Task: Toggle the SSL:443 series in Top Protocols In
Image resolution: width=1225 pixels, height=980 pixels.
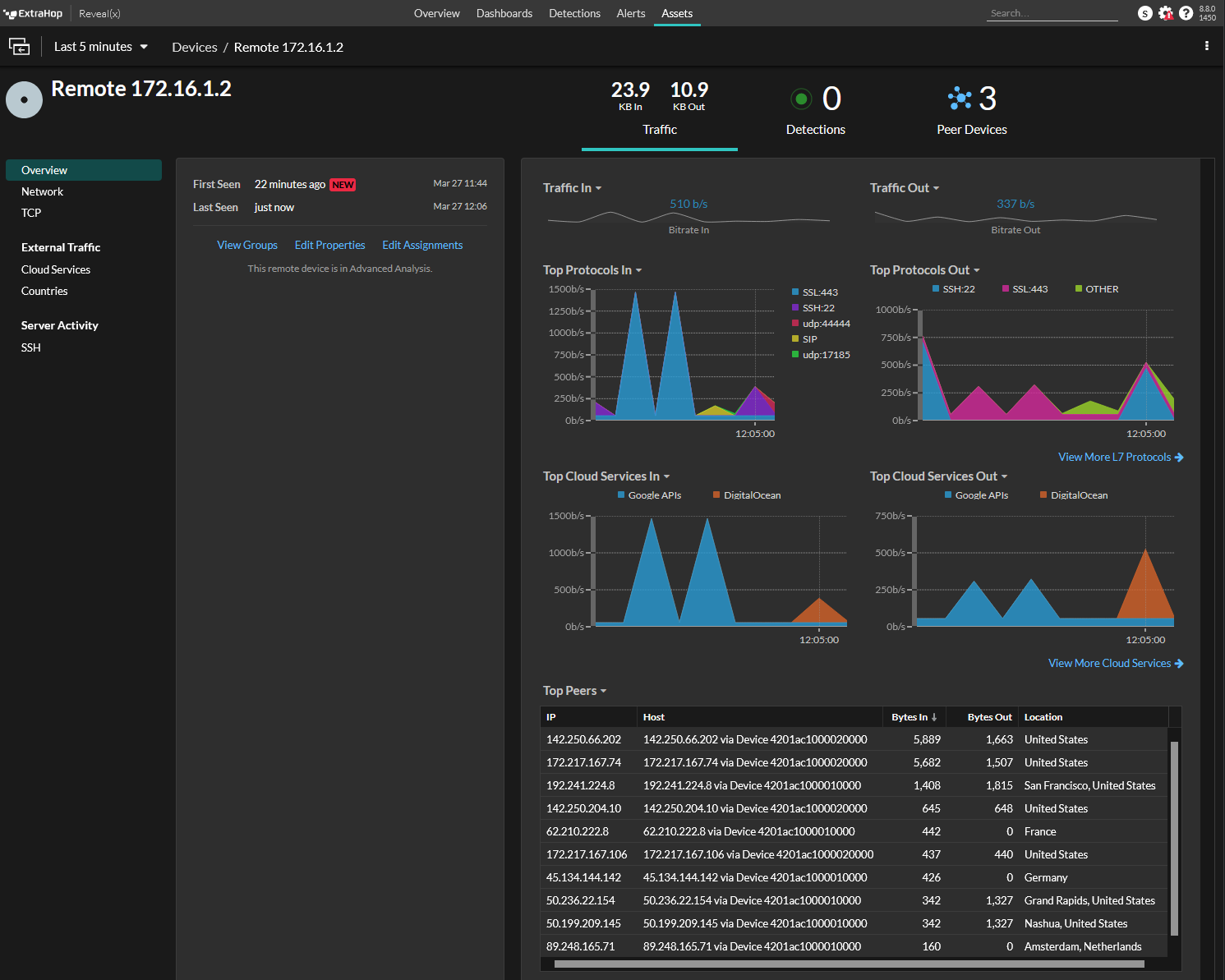Action: click(x=819, y=292)
